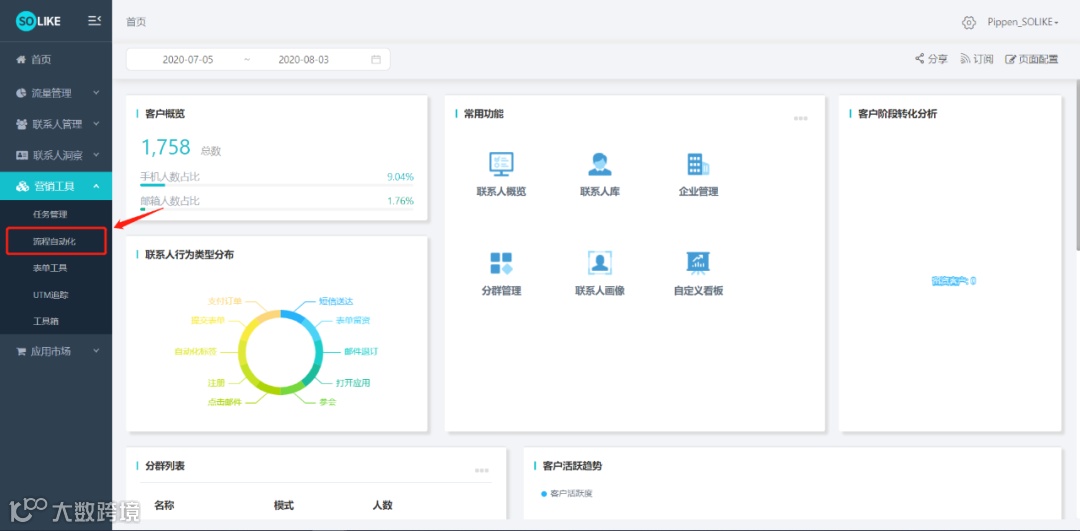This screenshot has width=1080, height=531.
Task: Click the 支付订单 donut chart label
Action: [225, 302]
